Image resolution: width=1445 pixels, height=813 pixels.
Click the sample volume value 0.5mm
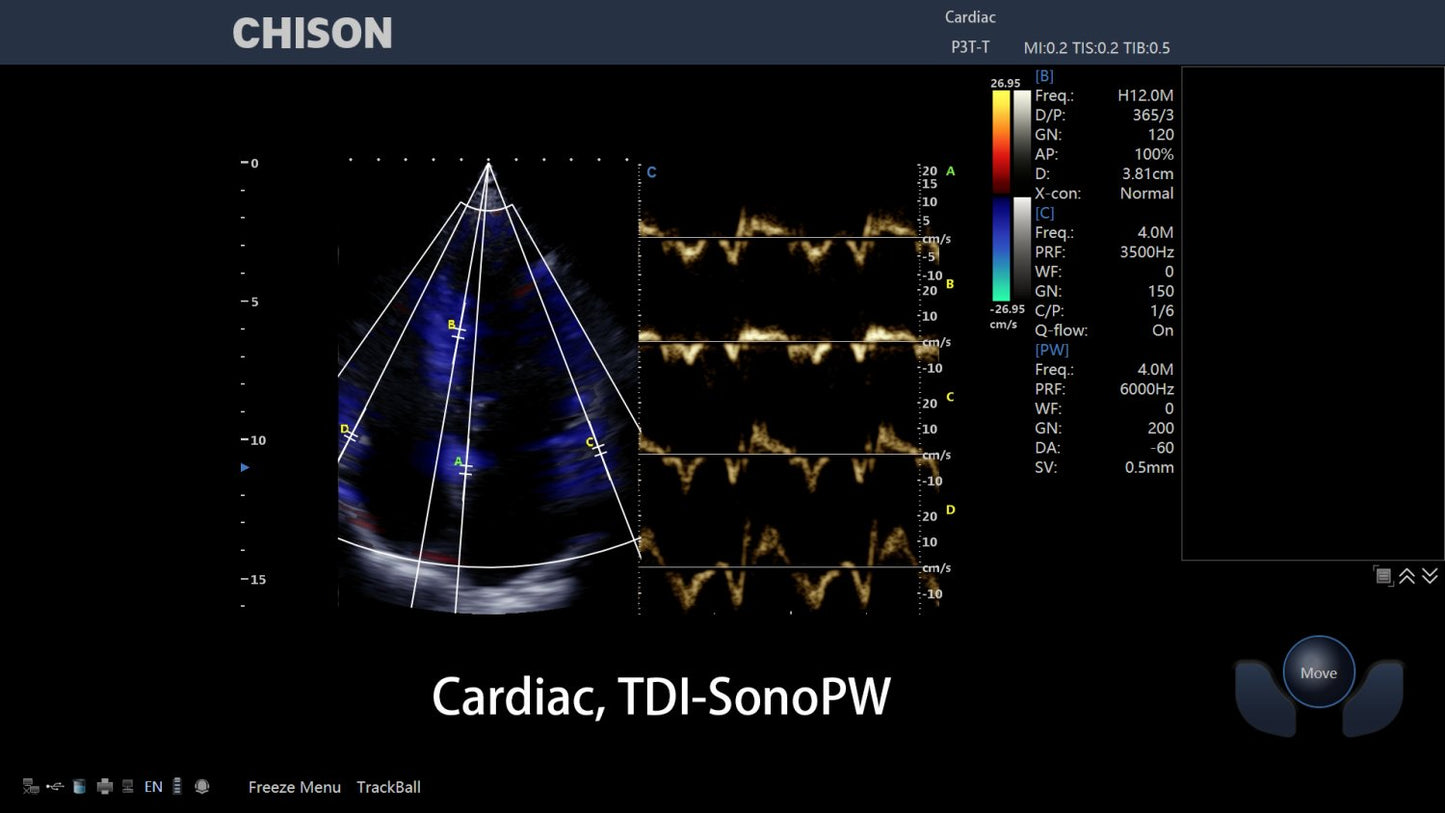[1149, 467]
